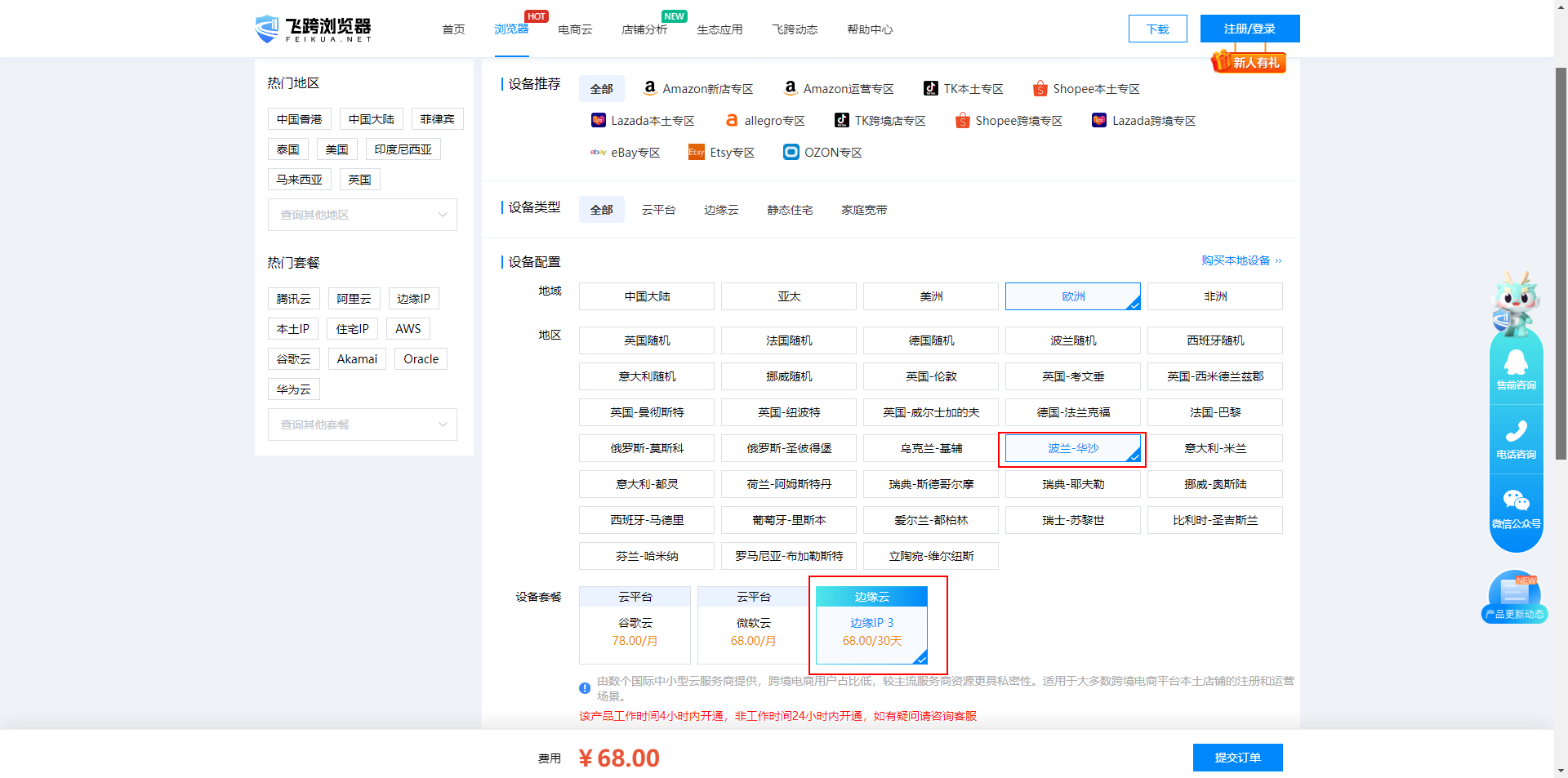Select 德国-法兰克福 location

click(1072, 412)
